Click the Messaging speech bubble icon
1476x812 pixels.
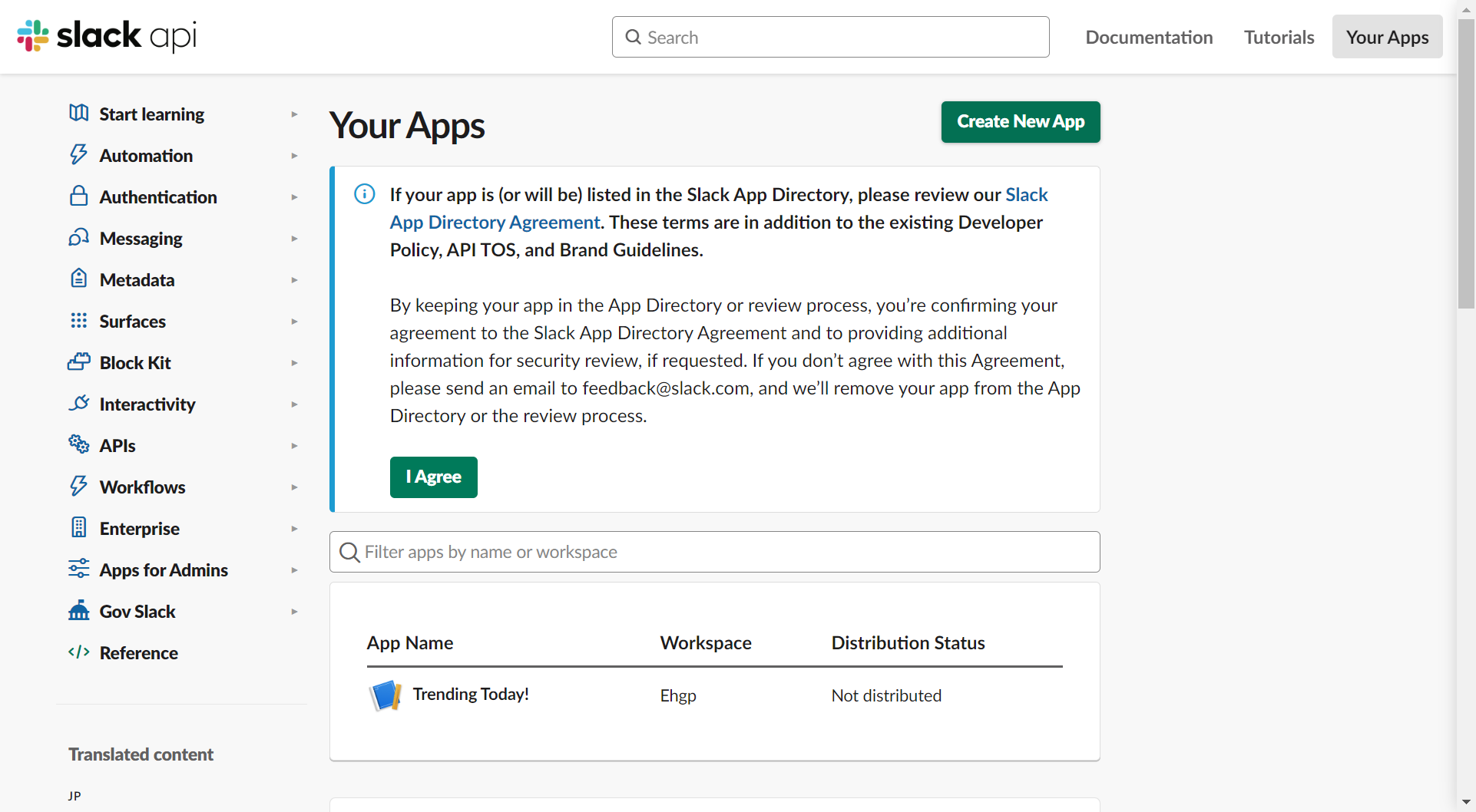pyautogui.click(x=78, y=238)
